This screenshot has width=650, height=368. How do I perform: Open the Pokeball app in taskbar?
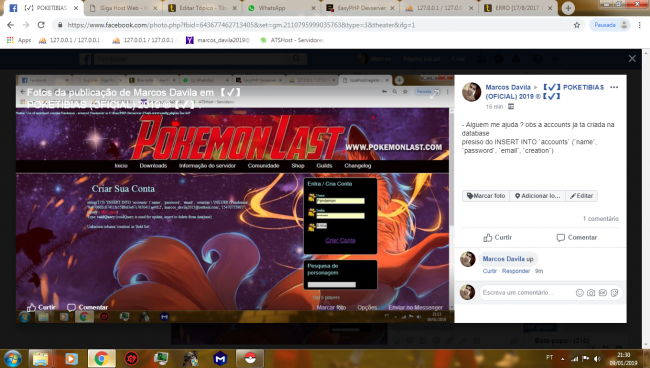(250, 358)
